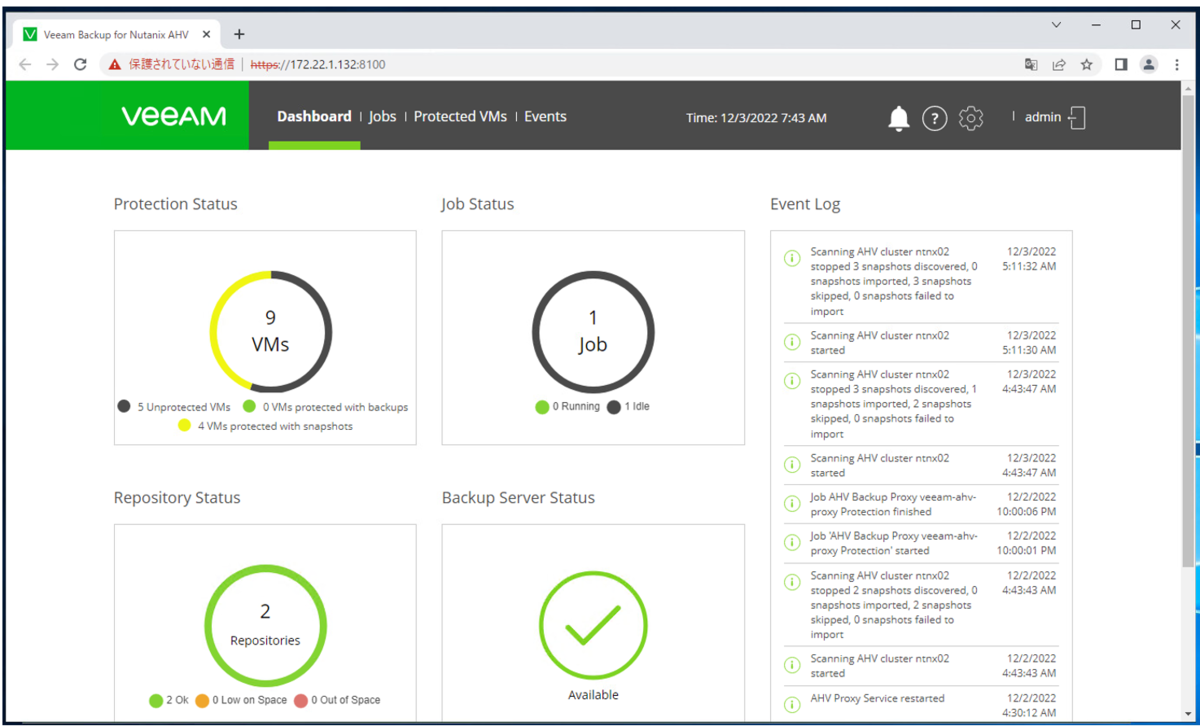Click the logout icon next to admin
This screenshot has height=726, width=1200.
tap(1077, 118)
